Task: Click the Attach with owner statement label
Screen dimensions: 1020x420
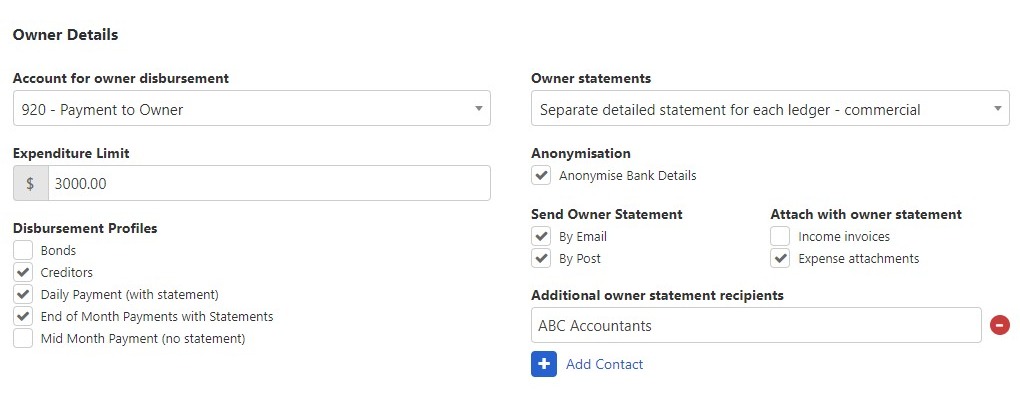Action: click(866, 215)
